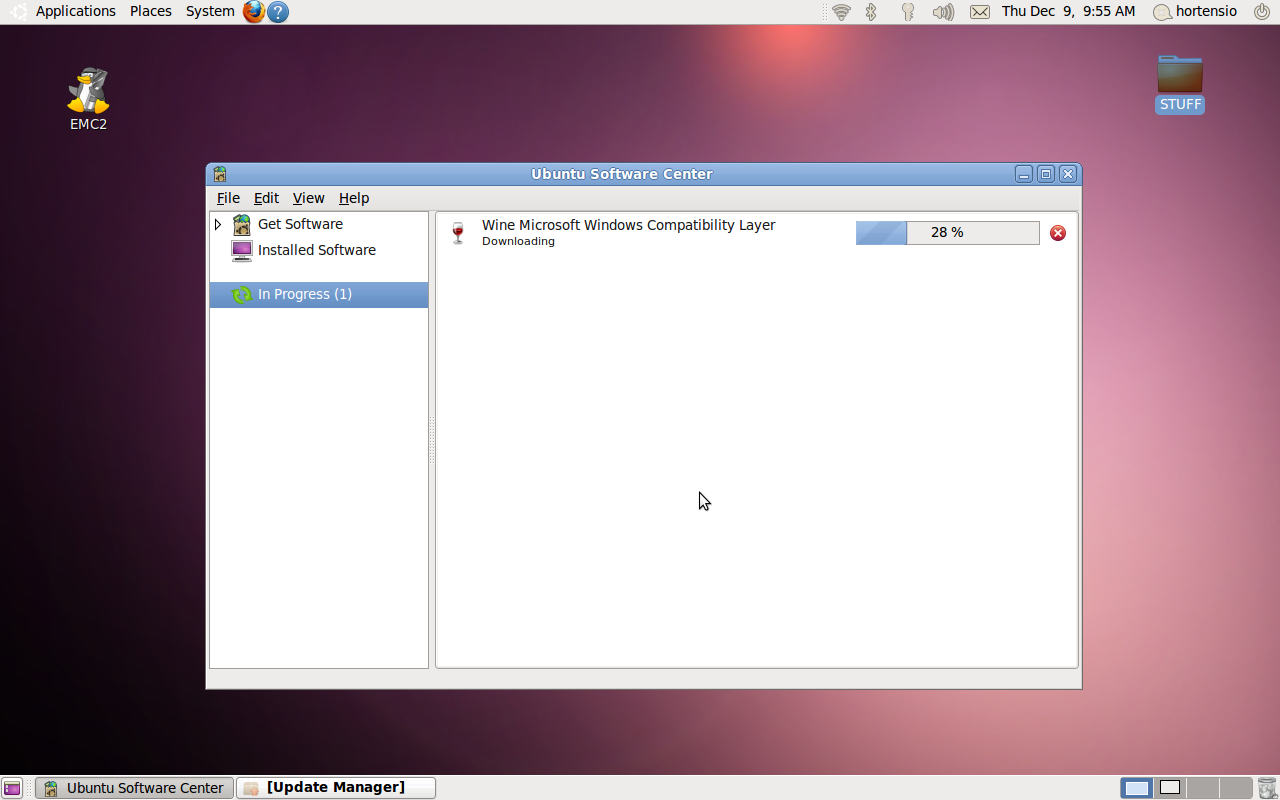1280x800 pixels.
Task: Click the blue Help question mark icon
Action: pyautogui.click(x=278, y=12)
